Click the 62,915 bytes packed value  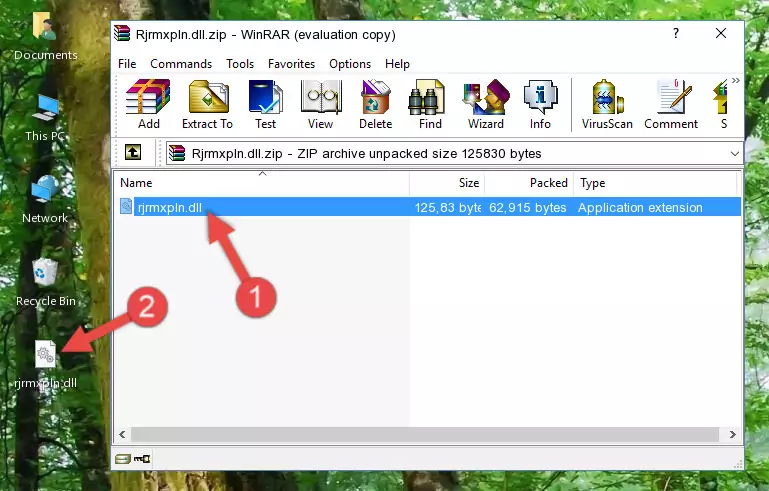[527, 207]
